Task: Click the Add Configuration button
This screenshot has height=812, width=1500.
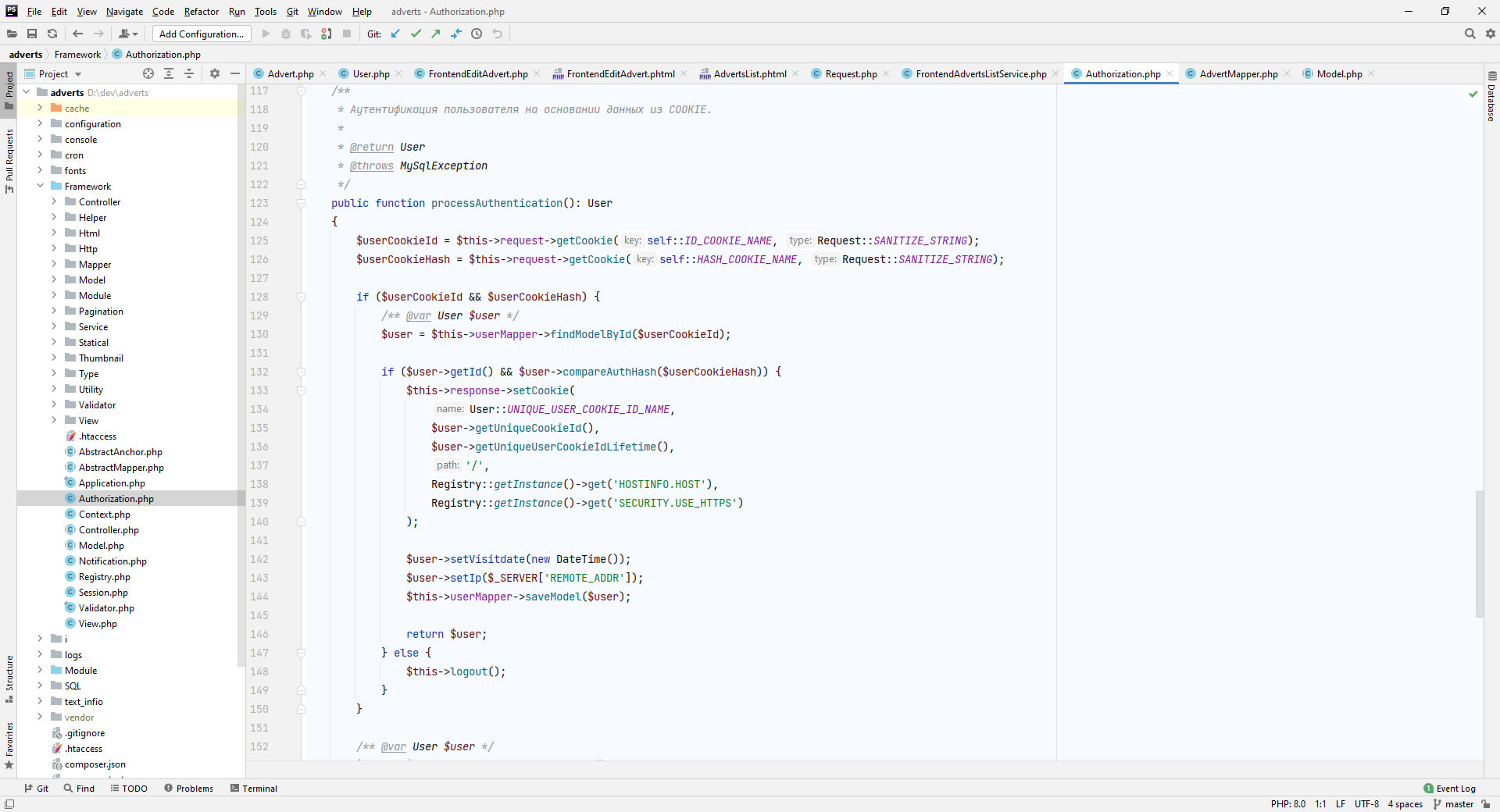Action: click(x=202, y=34)
